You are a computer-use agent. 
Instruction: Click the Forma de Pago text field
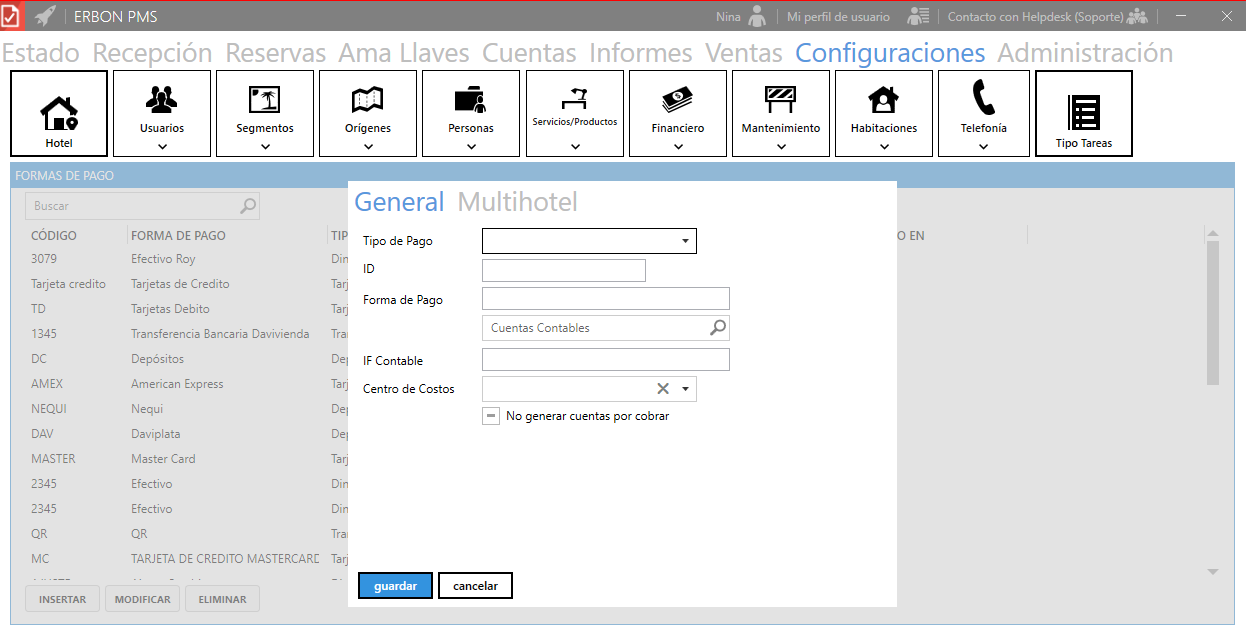[x=605, y=299]
